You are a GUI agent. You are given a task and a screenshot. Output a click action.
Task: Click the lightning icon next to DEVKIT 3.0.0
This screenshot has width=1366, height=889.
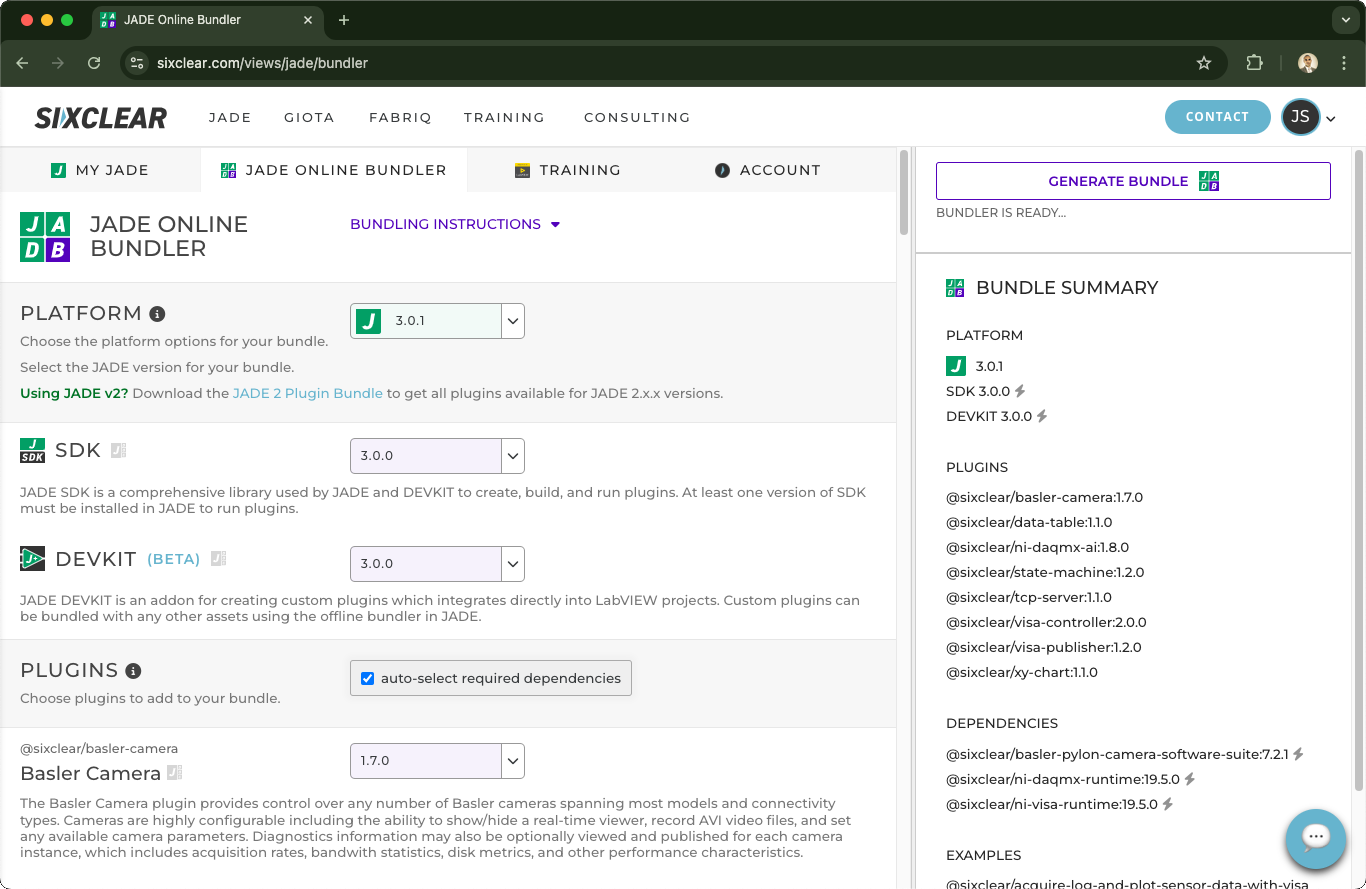[1041, 416]
